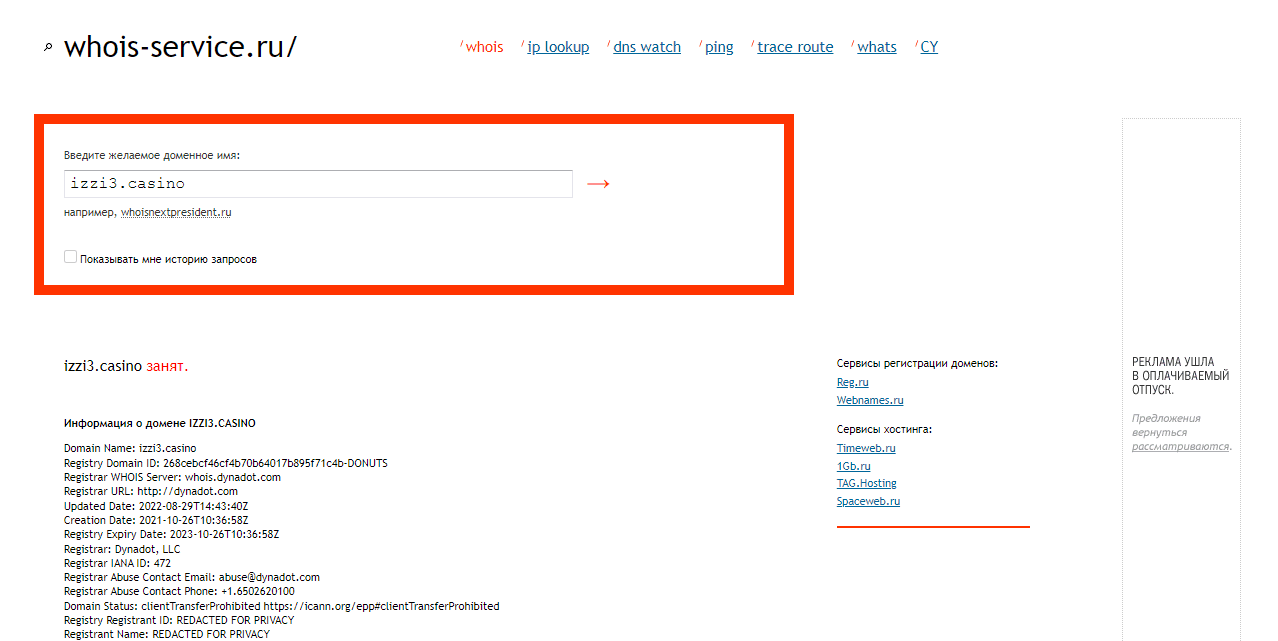This screenshot has width=1278, height=641.
Task: Enable the show query history checkbox
Action: click(x=71, y=257)
